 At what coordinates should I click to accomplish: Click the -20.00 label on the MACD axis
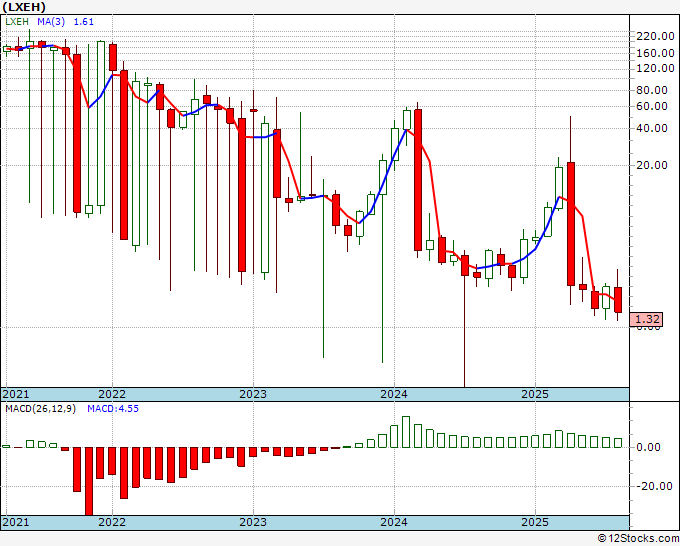[x=654, y=487]
